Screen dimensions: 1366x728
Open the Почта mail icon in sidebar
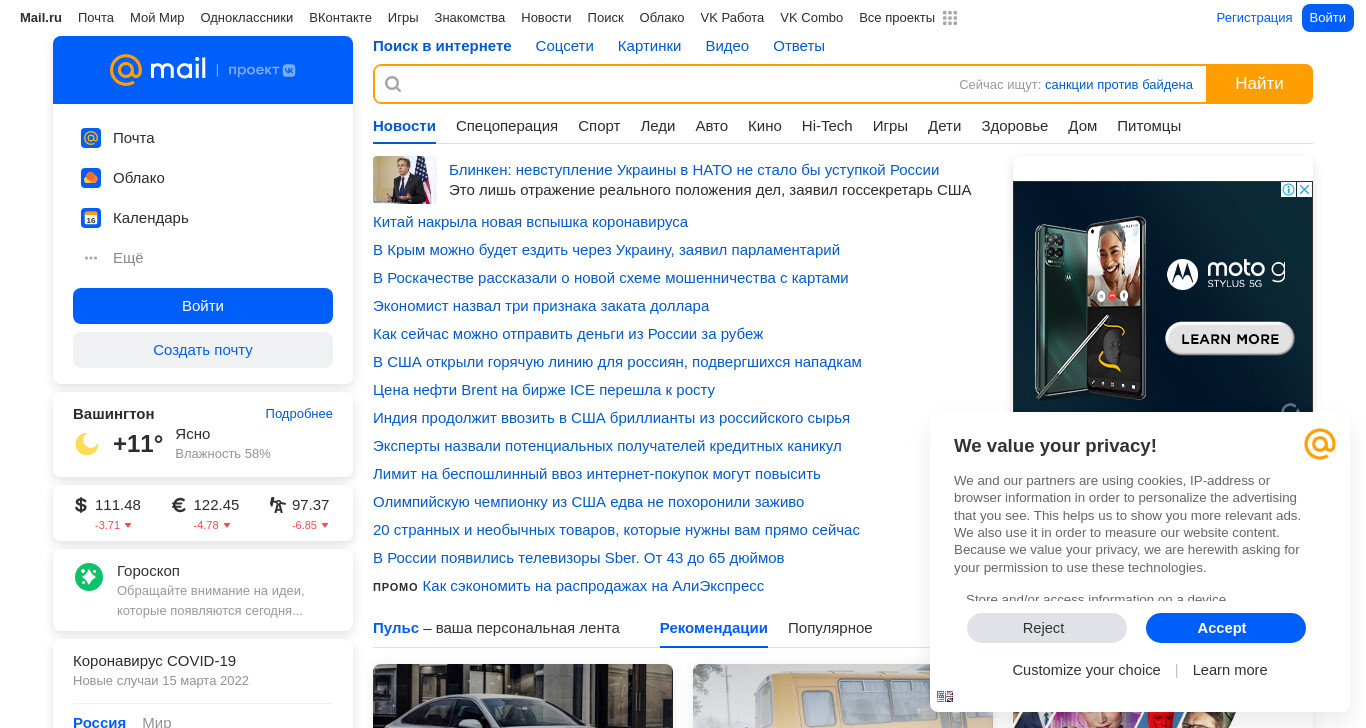tap(91, 138)
